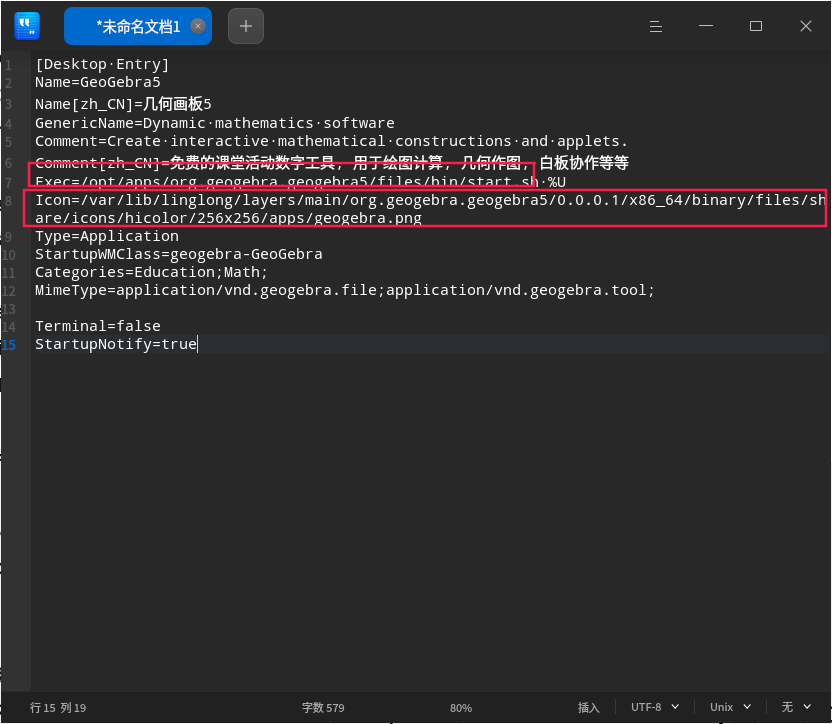The height and width of the screenshot is (724, 832).
Task: Click line number 15 in the gutter
Action: [x=8, y=345]
